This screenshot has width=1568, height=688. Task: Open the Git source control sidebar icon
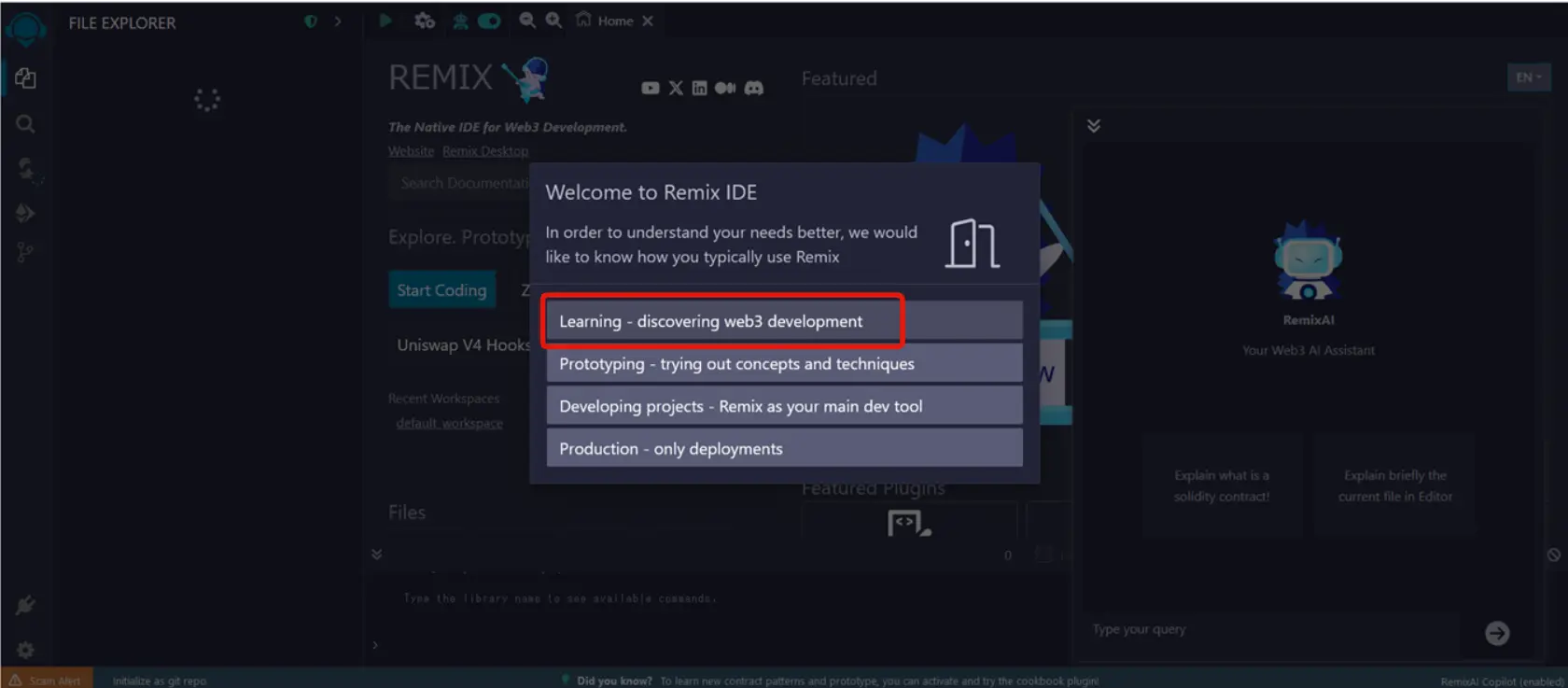[25, 252]
